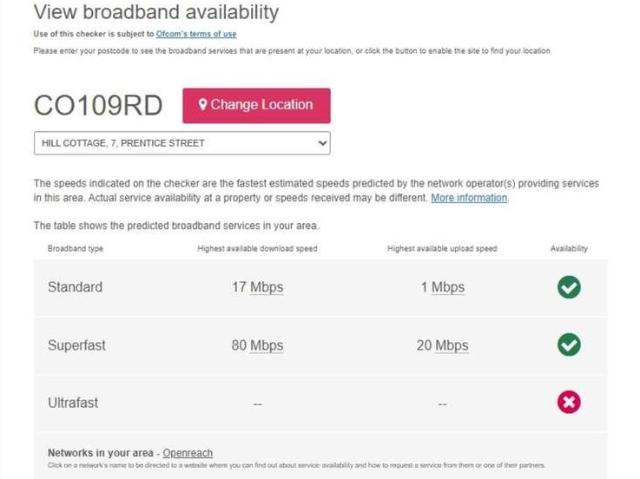Click the Mbps unit beside 1 in Standard row

pos(448,287)
